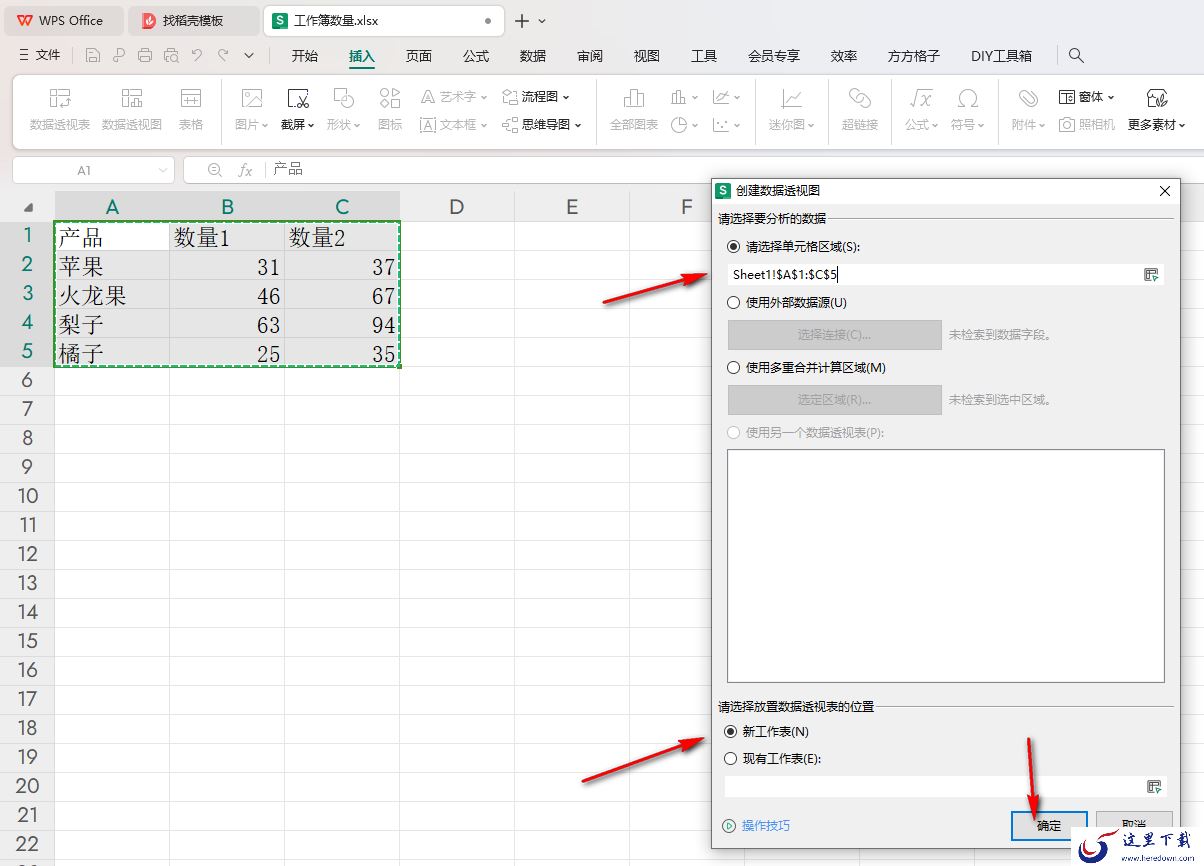This screenshot has width=1204, height=866.
Task: Open the ribbon search magnifier icon
Action: [1076, 56]
